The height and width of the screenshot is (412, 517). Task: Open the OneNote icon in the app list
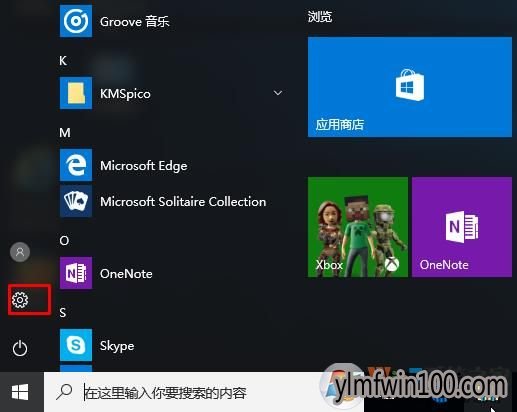pyautogui.click(x=76, y=273)
